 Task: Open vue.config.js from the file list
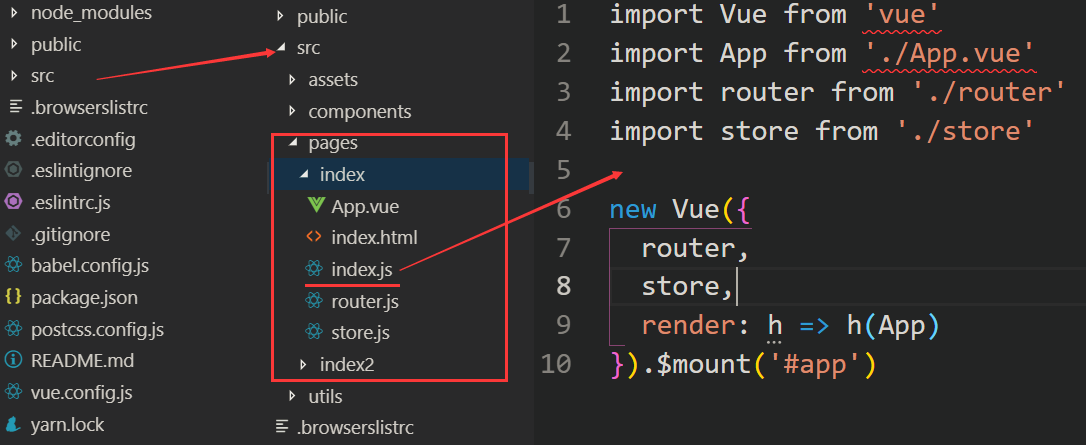81,392
